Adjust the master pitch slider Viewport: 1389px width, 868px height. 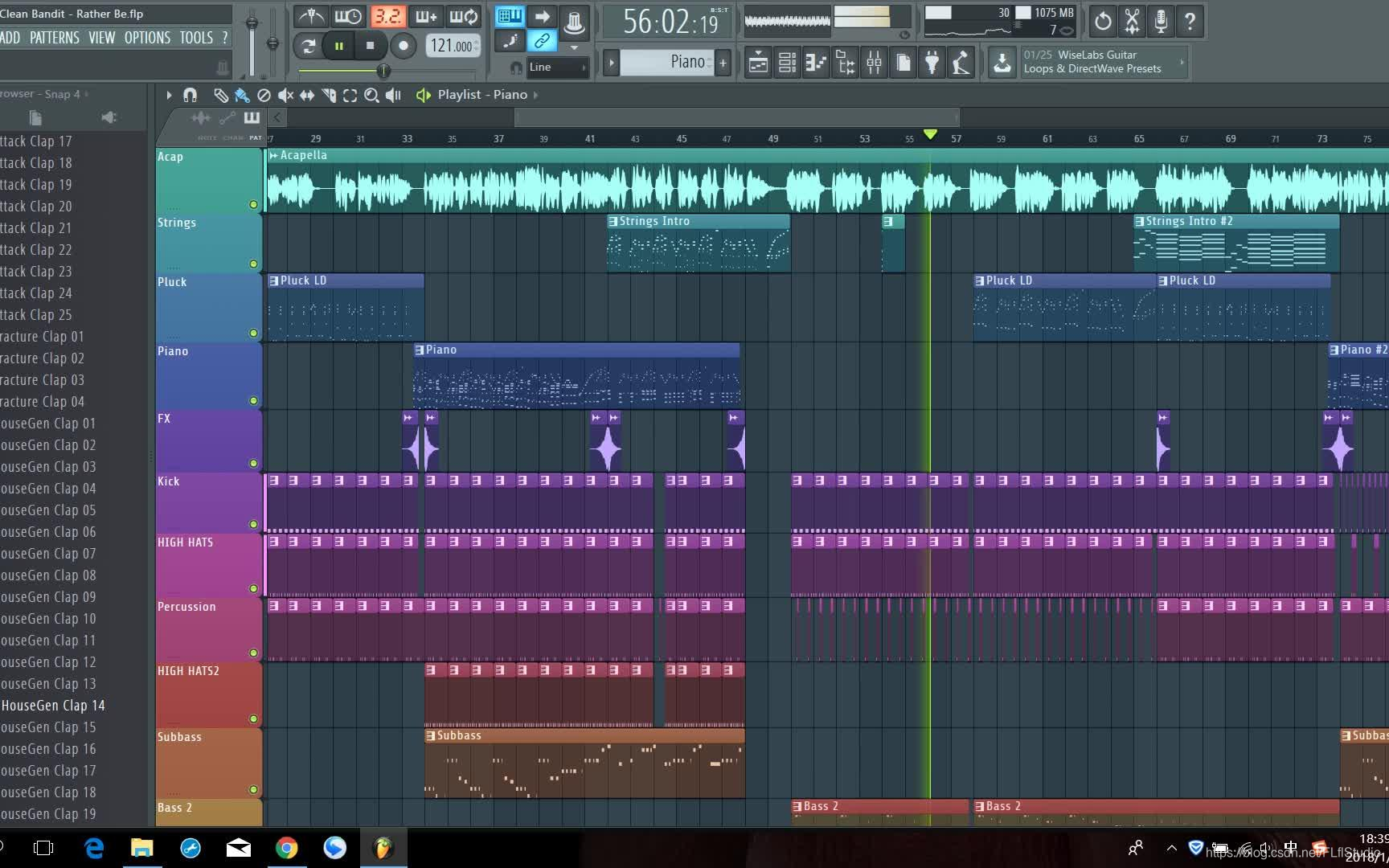[x=272, y=43]
